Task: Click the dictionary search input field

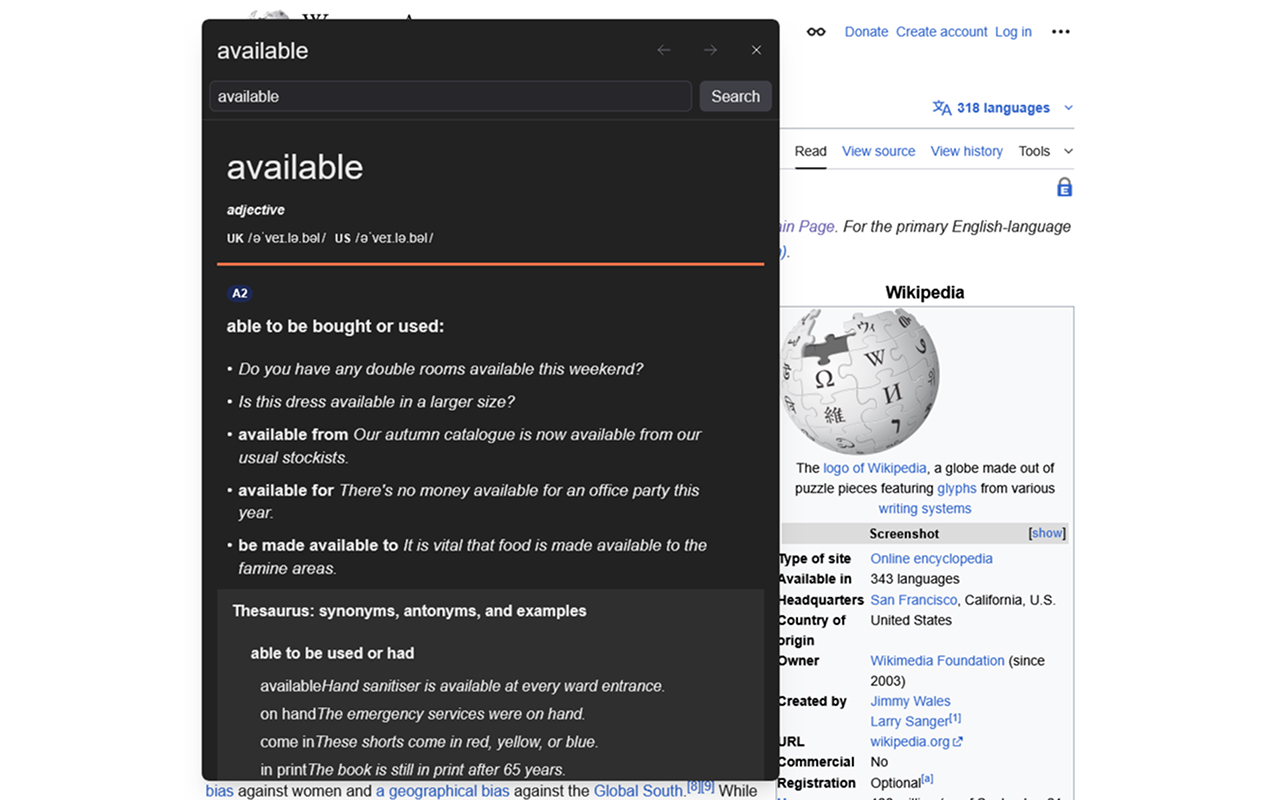Action: (x=450, y=96)
